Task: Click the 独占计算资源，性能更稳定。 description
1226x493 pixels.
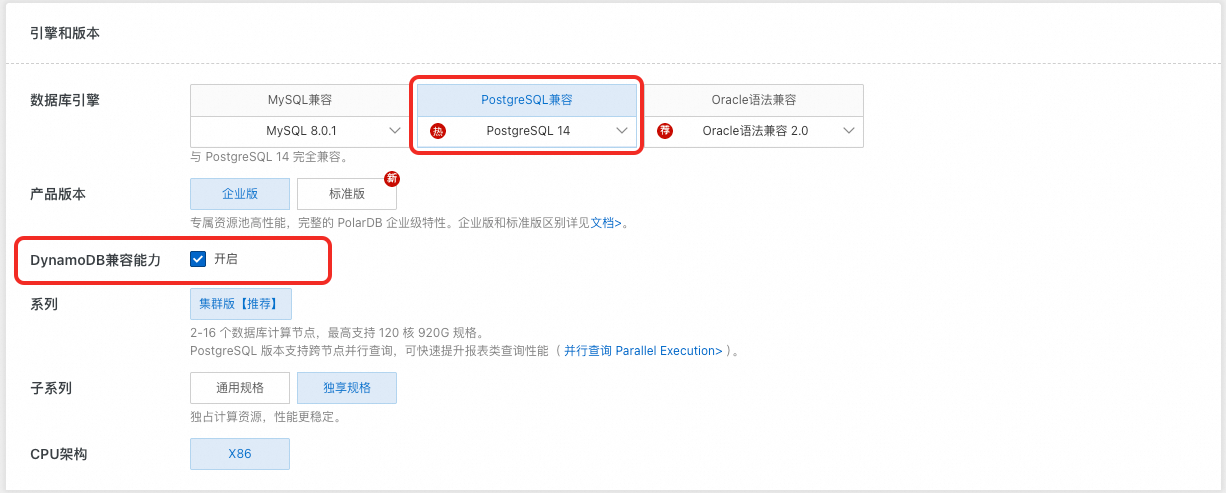Action: (x=266, y=417)
